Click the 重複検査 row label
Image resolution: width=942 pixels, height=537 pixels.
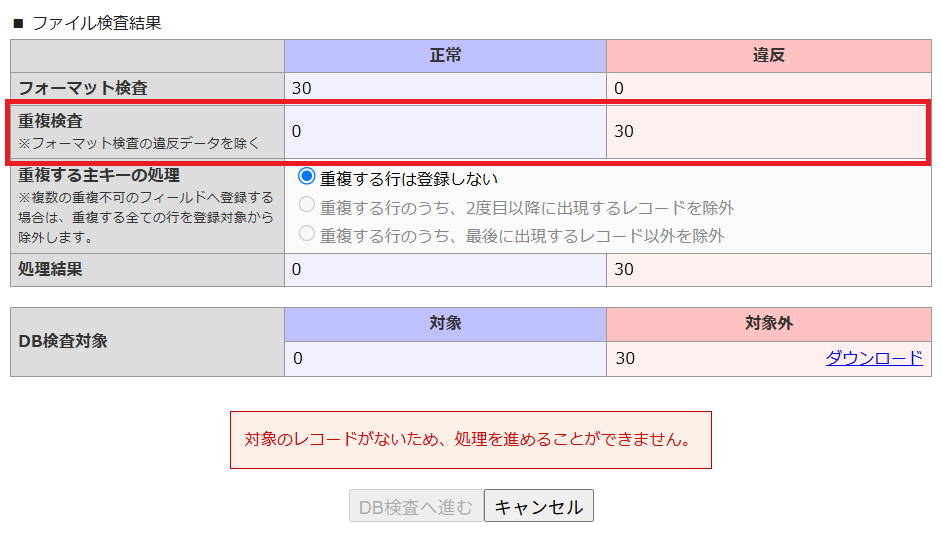pos(50,121)
